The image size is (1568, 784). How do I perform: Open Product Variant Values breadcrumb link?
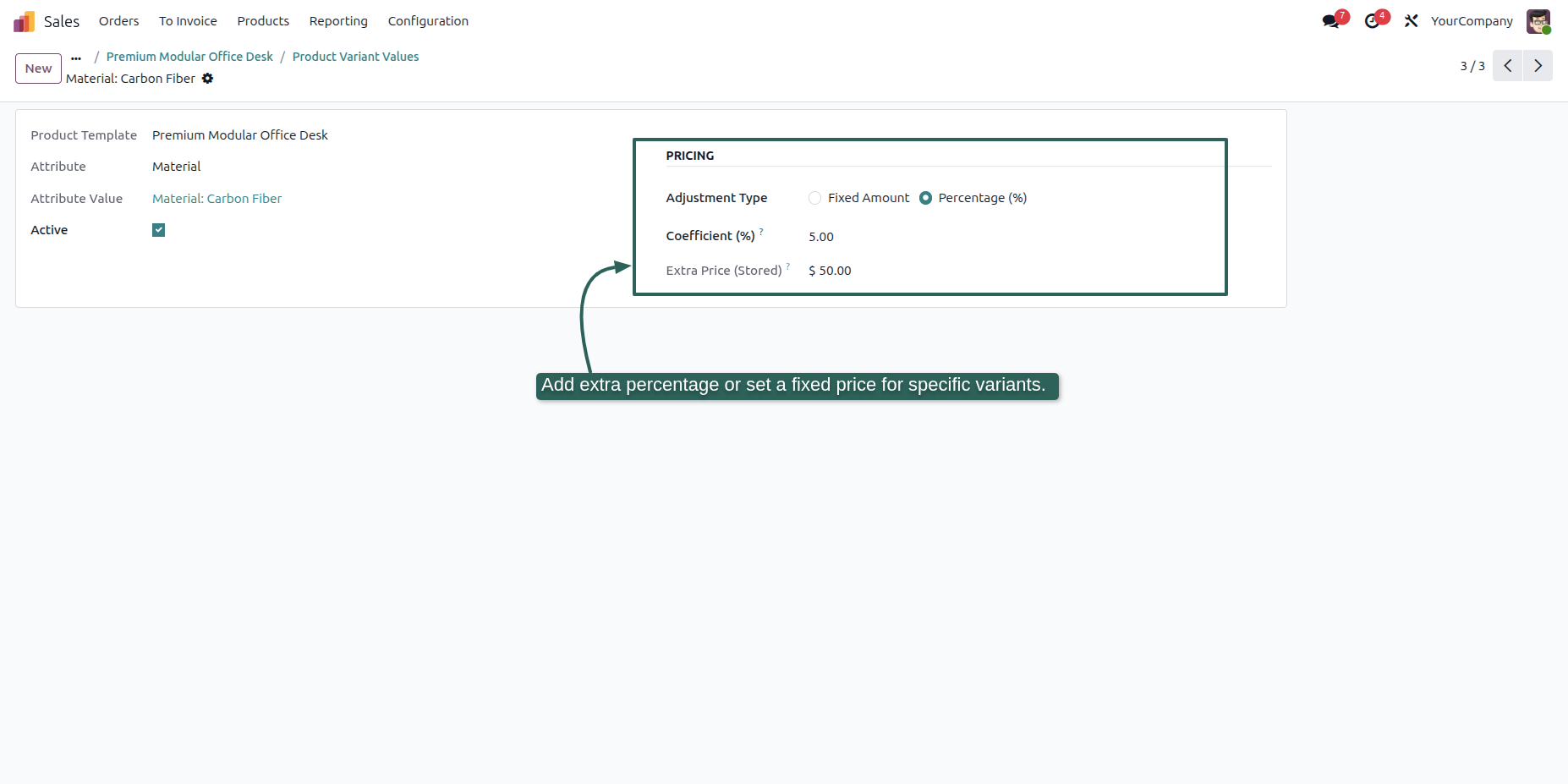pyautogui.click(x=355, y=57)
